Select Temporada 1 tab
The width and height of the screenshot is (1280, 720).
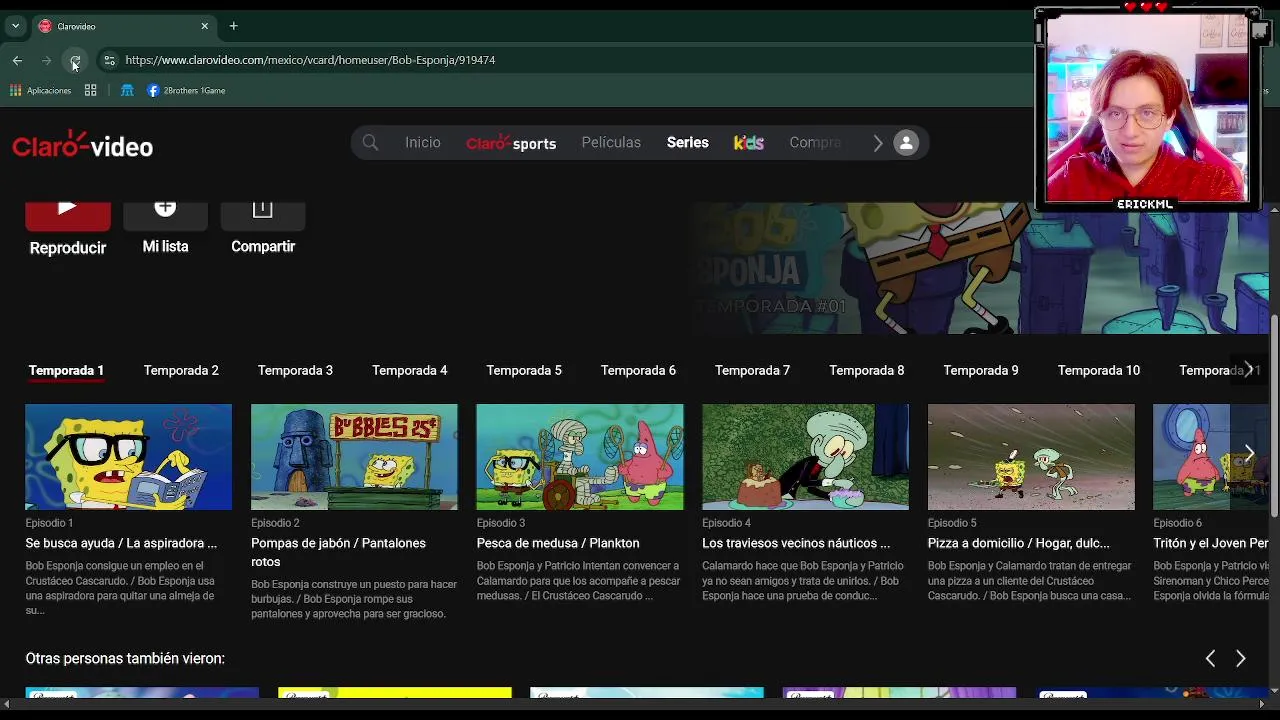coord(66,370)
